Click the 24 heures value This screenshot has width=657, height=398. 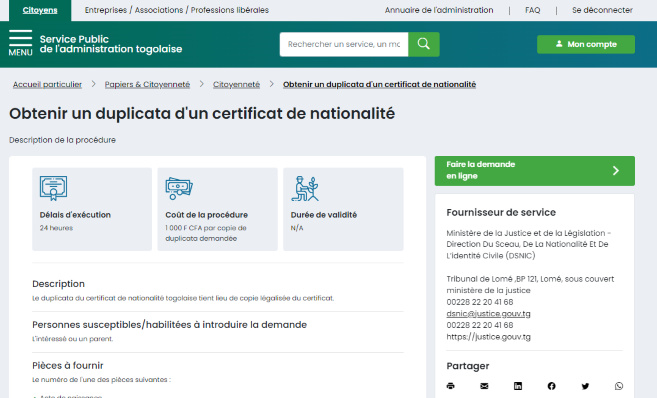point(56,228)
